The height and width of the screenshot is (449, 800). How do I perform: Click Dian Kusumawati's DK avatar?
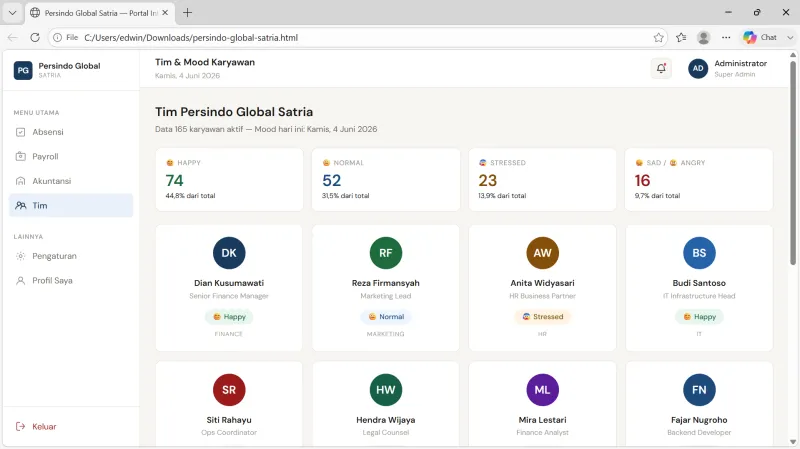[x=229, y=253]
